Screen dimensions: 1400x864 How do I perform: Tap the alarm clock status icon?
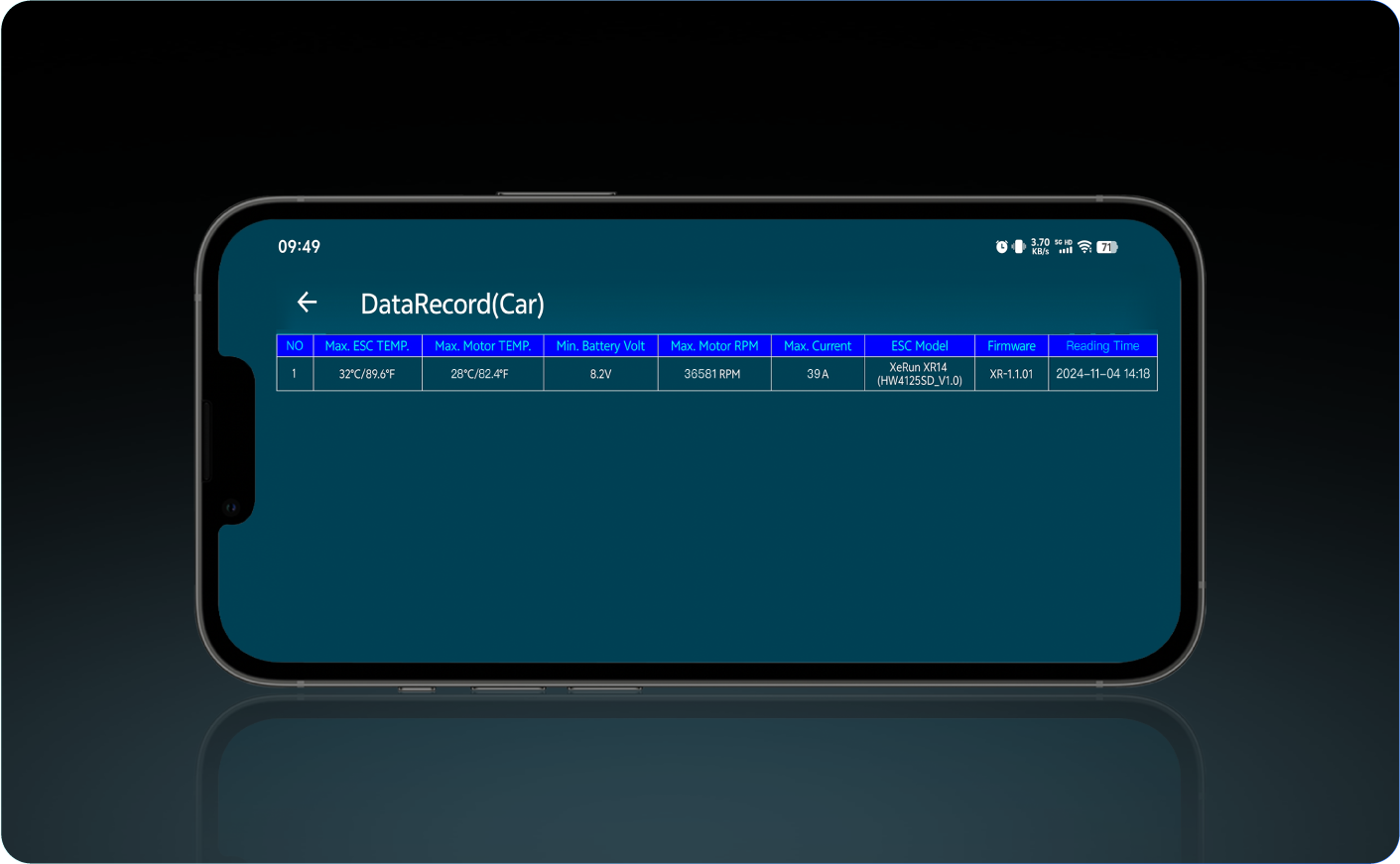click(x=1001, y=247)
